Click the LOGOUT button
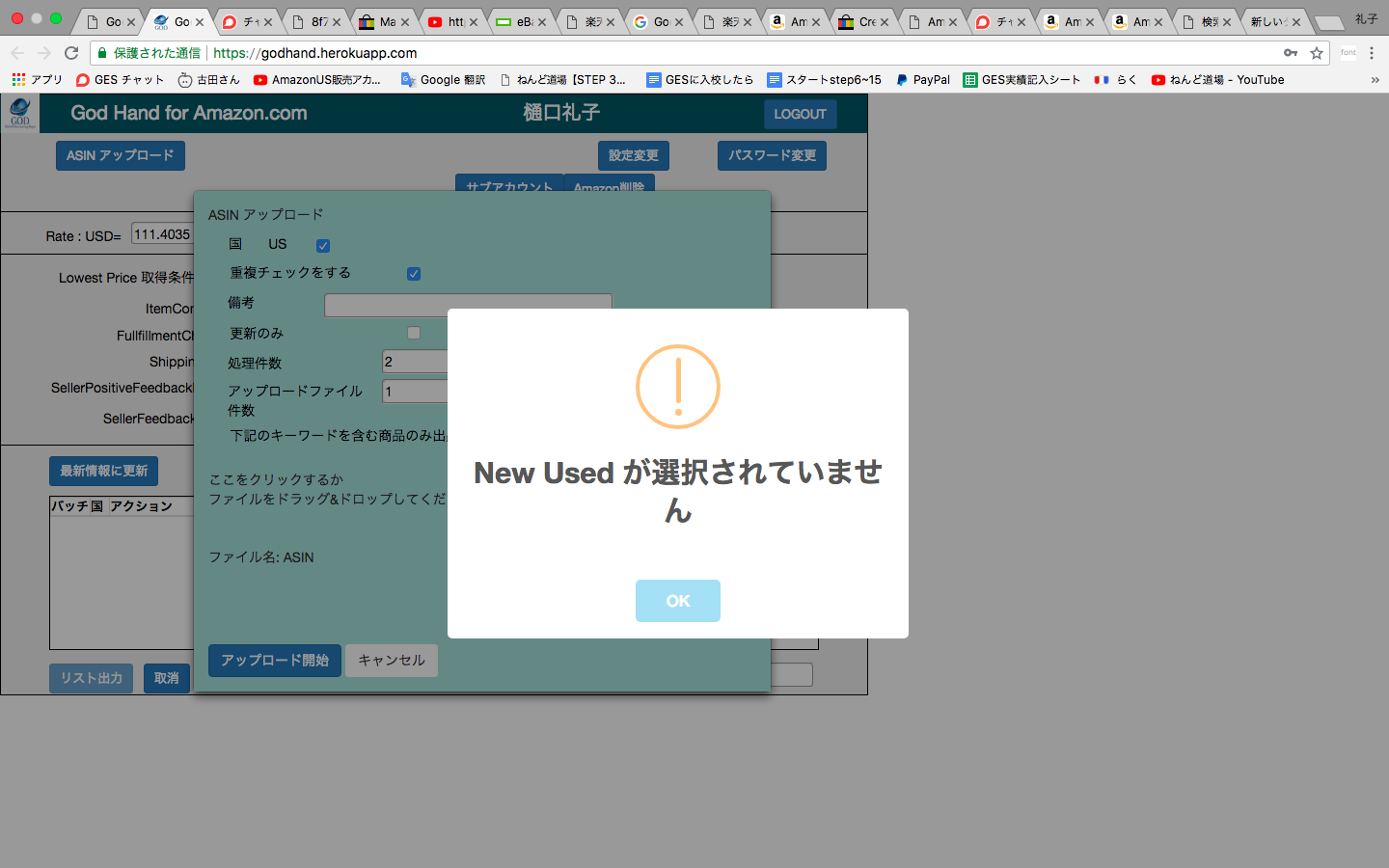 coord(800,114)
